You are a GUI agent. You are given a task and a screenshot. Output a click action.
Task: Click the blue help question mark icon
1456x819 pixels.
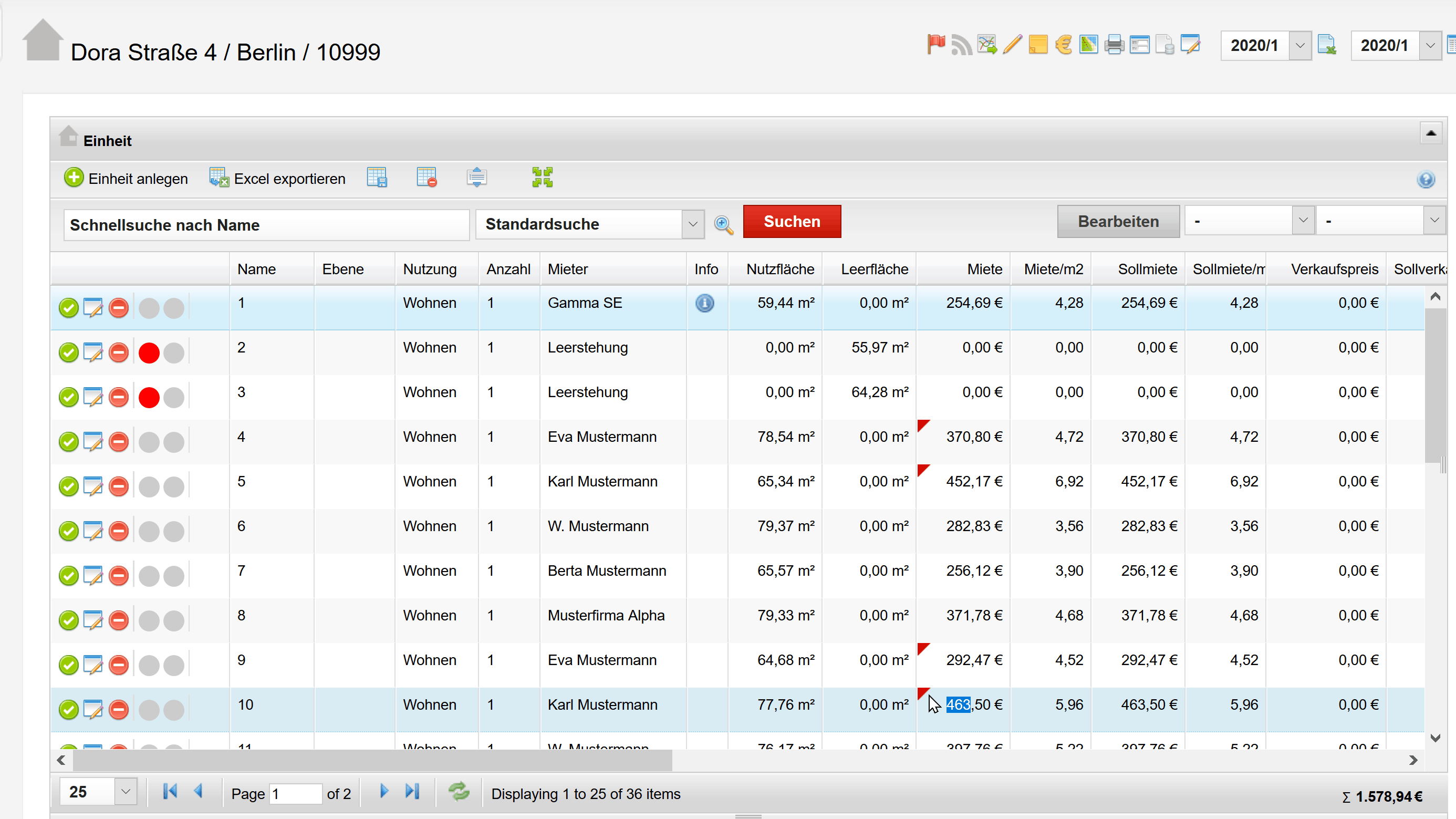point(1426,180)
